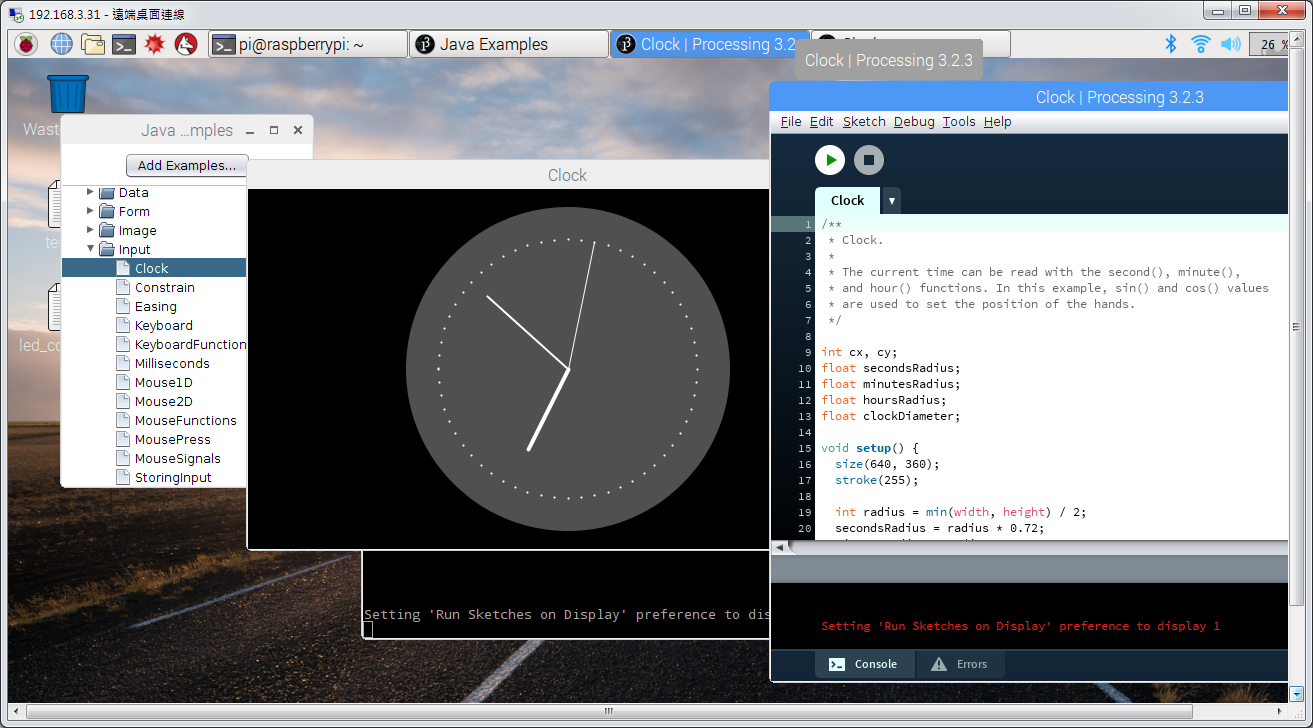Viewport: 1313px width, 728px height.
Task: Launch the web browser globe icon
Action: [x=62, y=44]
